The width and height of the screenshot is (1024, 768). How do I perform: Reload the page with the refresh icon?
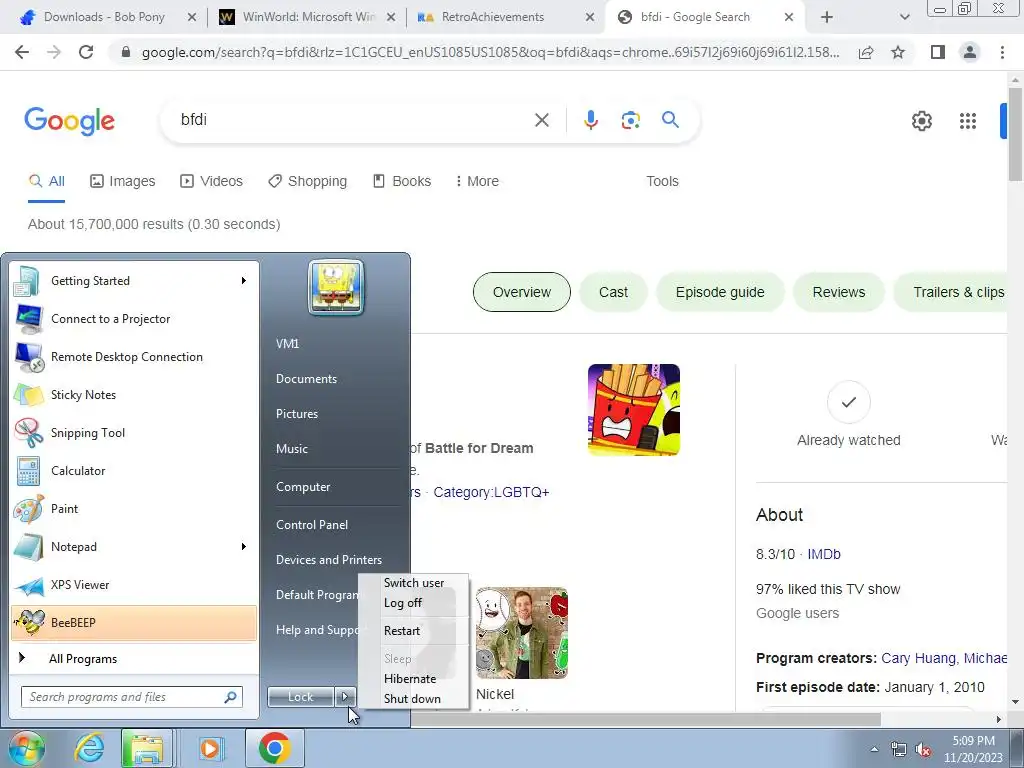(86, 52)
